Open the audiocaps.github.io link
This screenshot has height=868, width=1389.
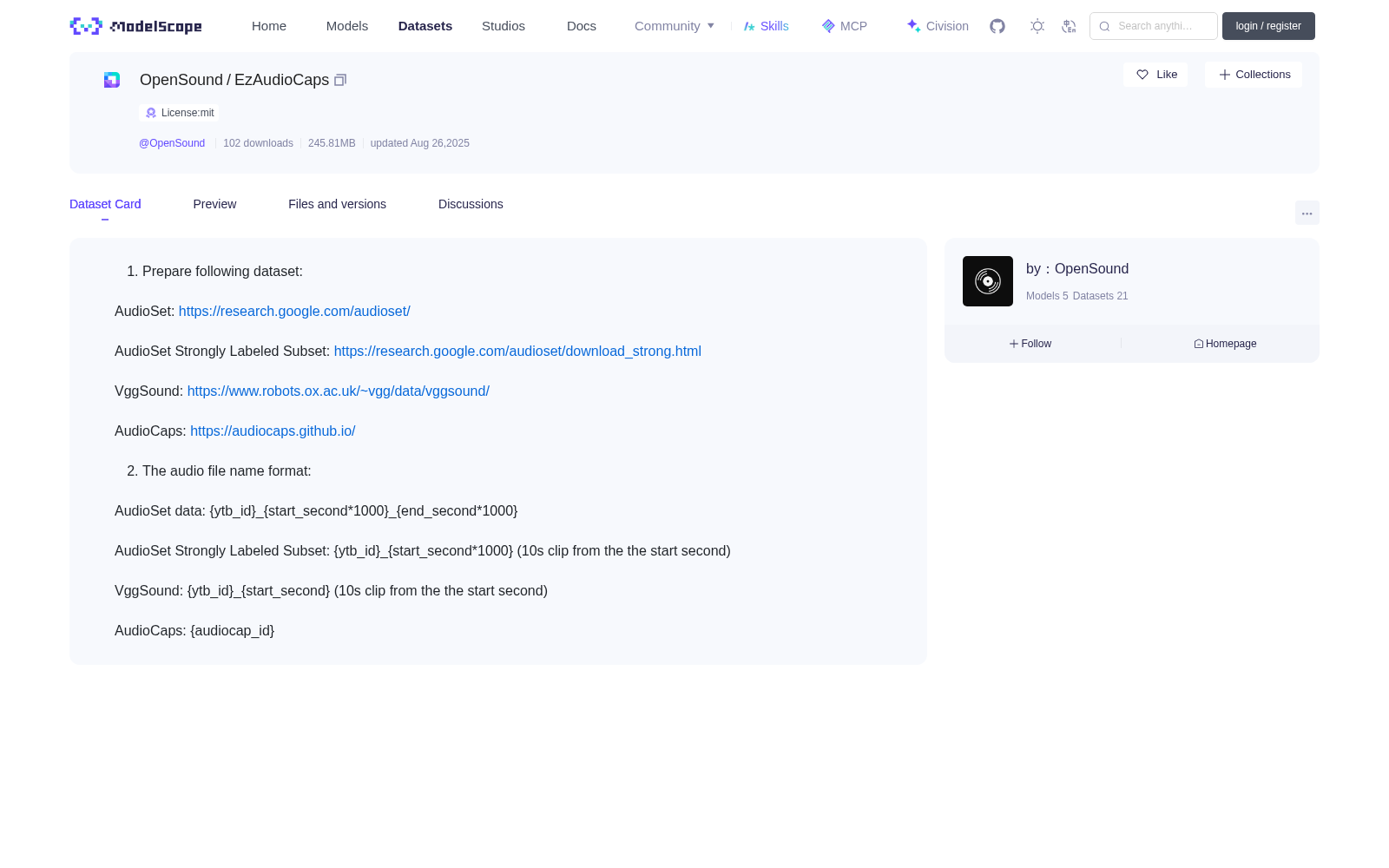click(x=273, y=431)
